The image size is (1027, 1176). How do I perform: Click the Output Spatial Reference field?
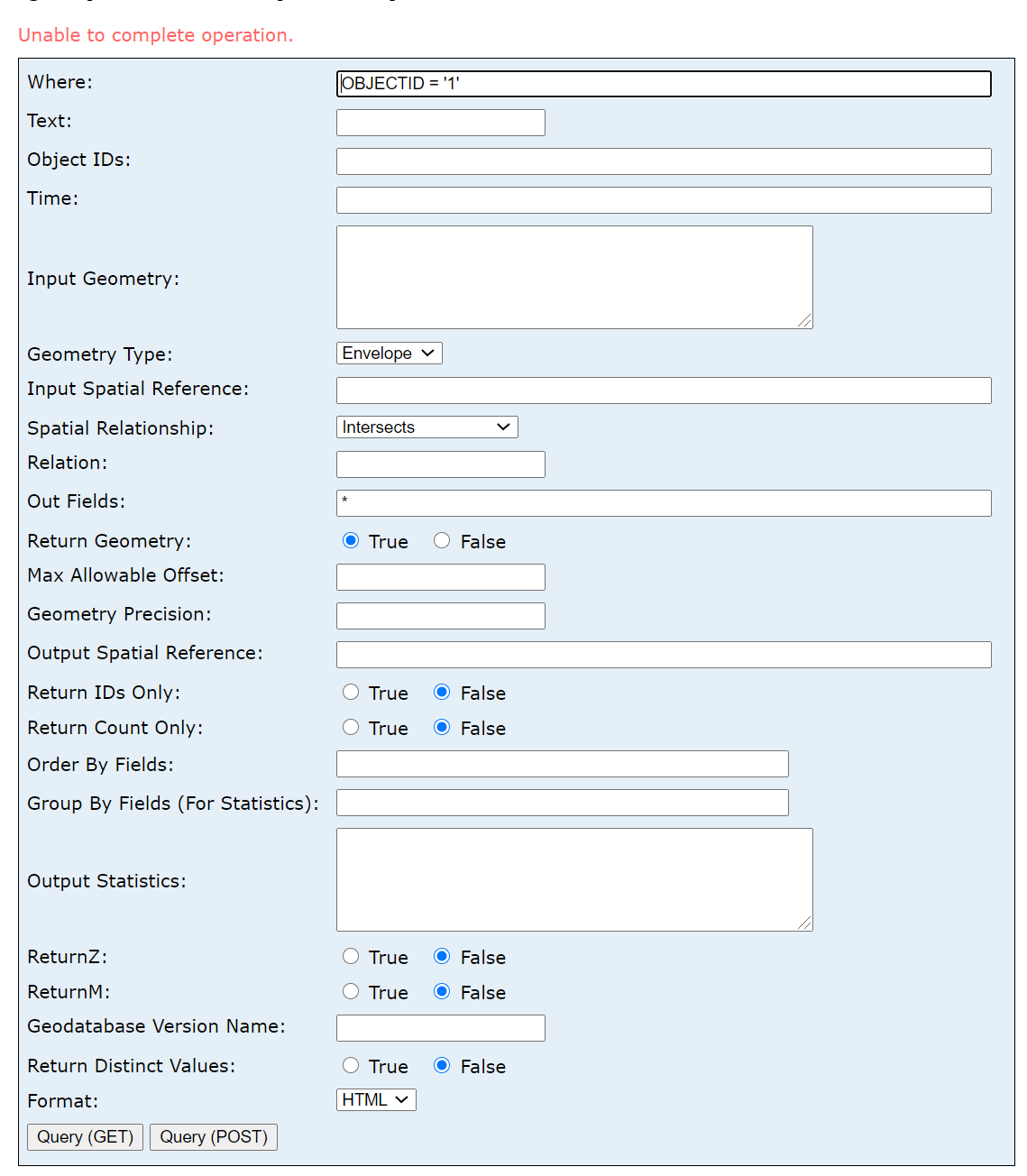click(664, 655)
